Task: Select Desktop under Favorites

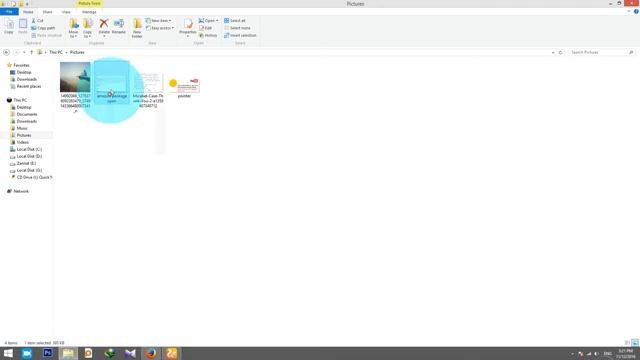Action: (24, 72)
